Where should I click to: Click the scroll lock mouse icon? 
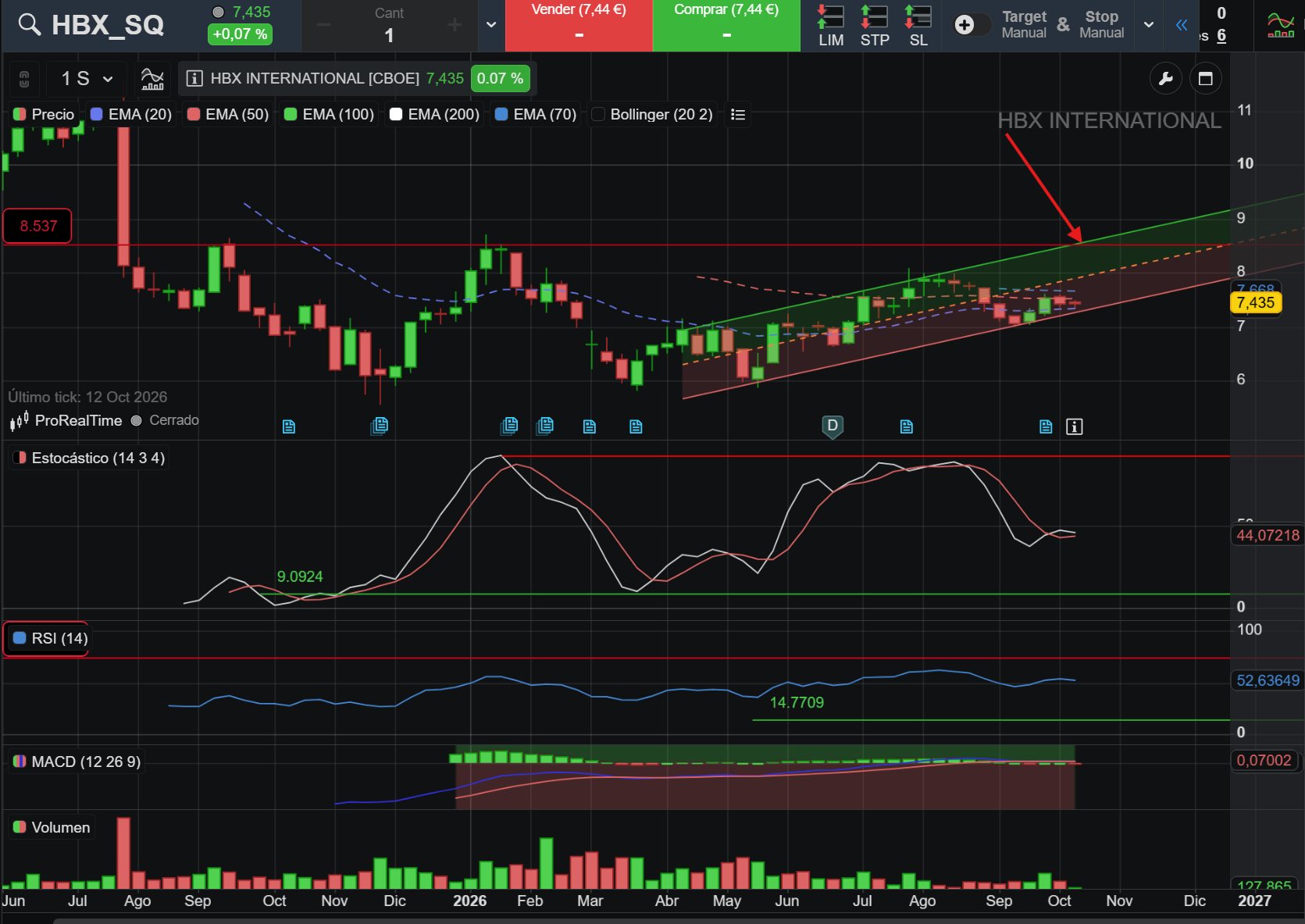[24, 79]
